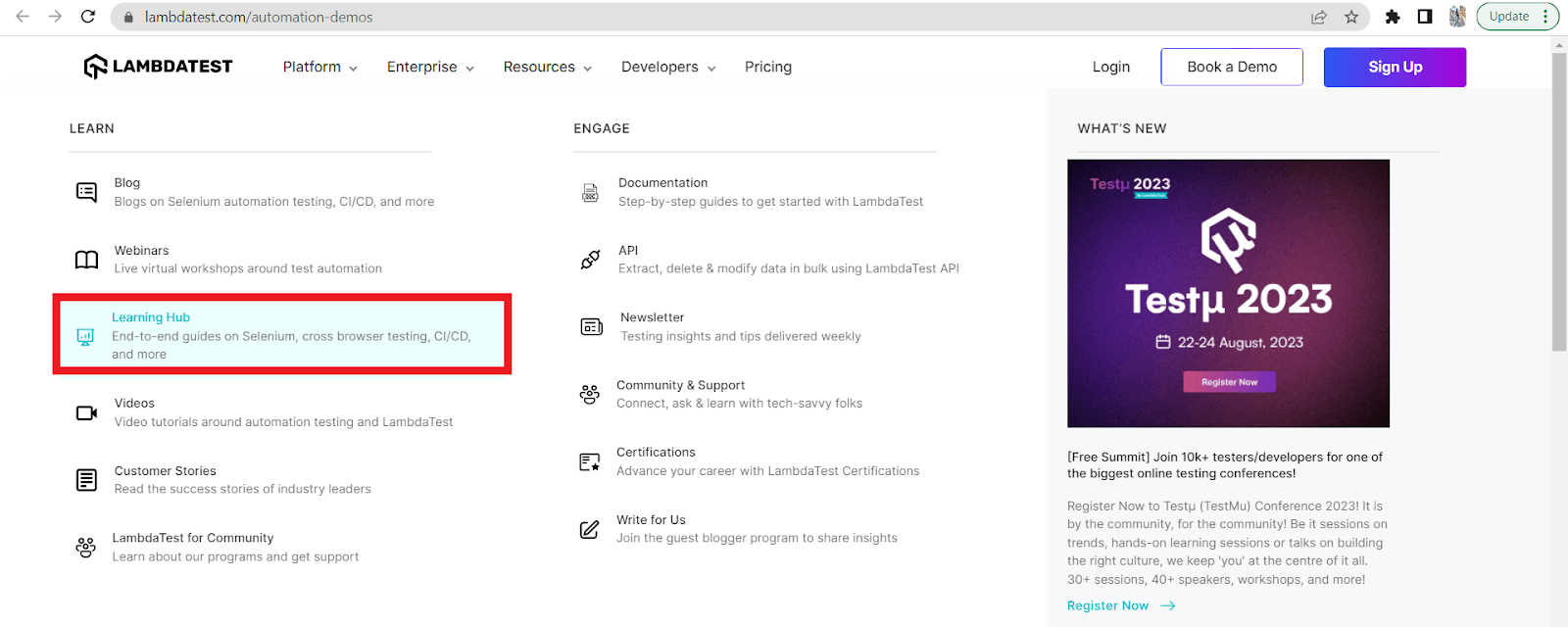Image resolution: width=1568 pixels, height=627 pixels.
Task: Open the Videos link
Action: (135, 404)
